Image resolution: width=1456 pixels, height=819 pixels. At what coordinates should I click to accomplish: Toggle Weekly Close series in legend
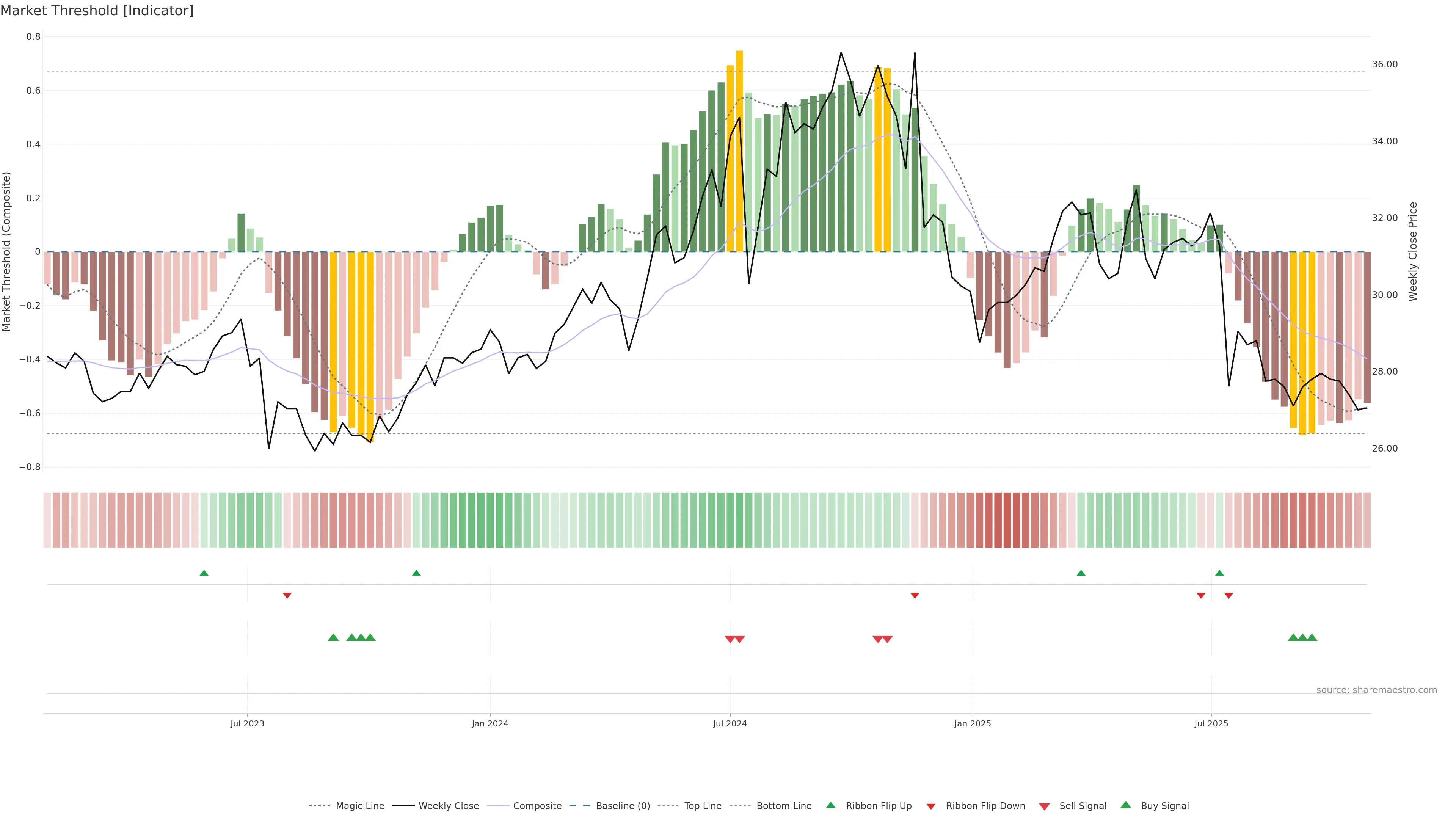pyautogui.click(x=448, y=806)
